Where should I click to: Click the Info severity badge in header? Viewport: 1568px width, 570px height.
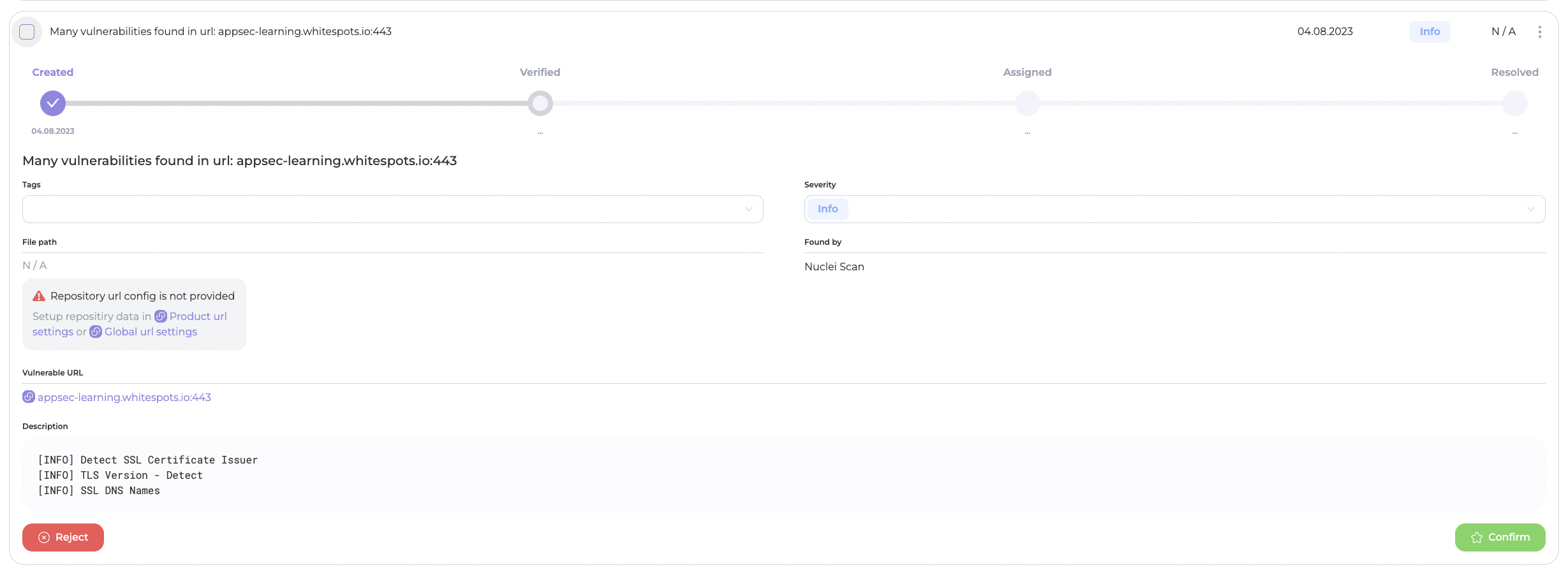[1430, 32]
